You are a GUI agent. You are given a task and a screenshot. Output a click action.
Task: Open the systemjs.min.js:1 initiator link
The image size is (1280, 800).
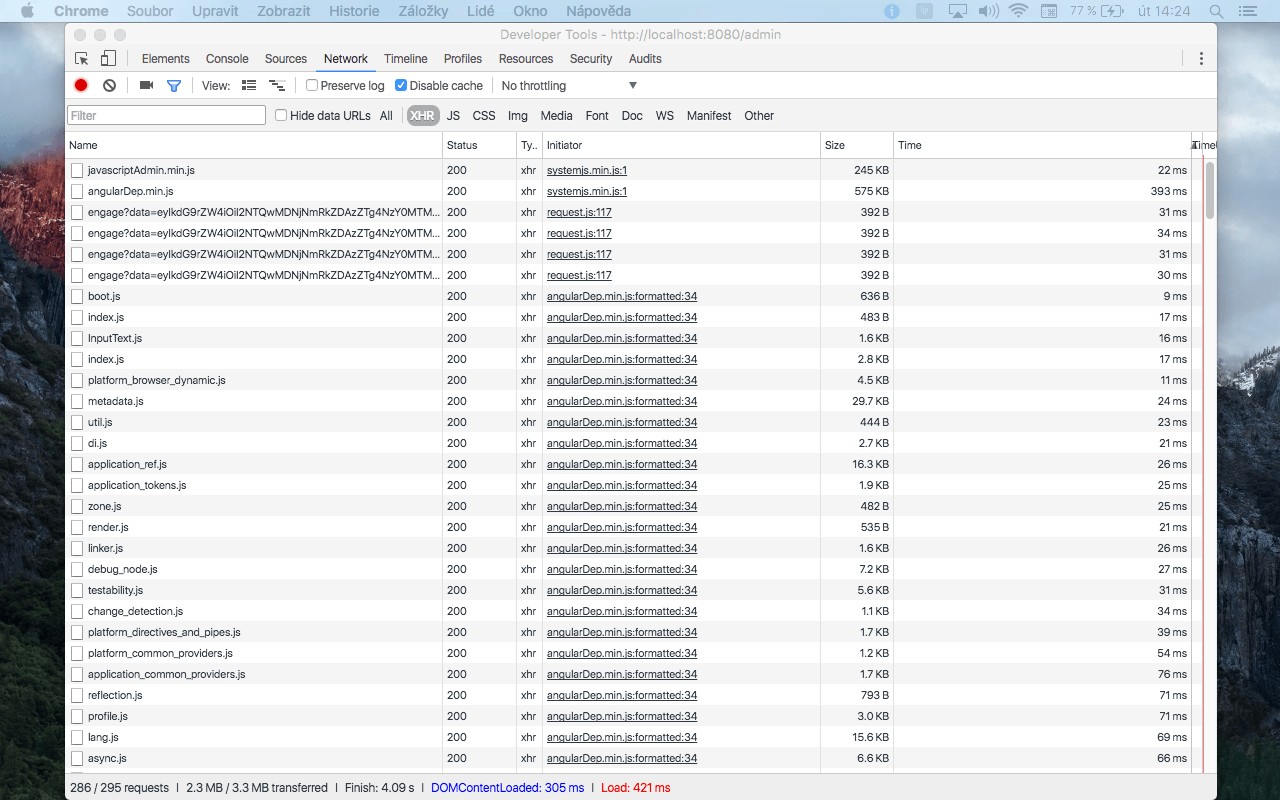coord(586,170)
